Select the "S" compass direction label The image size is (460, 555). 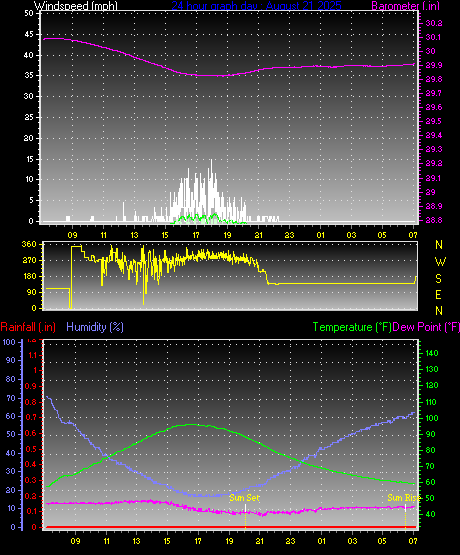pos(438,279)
